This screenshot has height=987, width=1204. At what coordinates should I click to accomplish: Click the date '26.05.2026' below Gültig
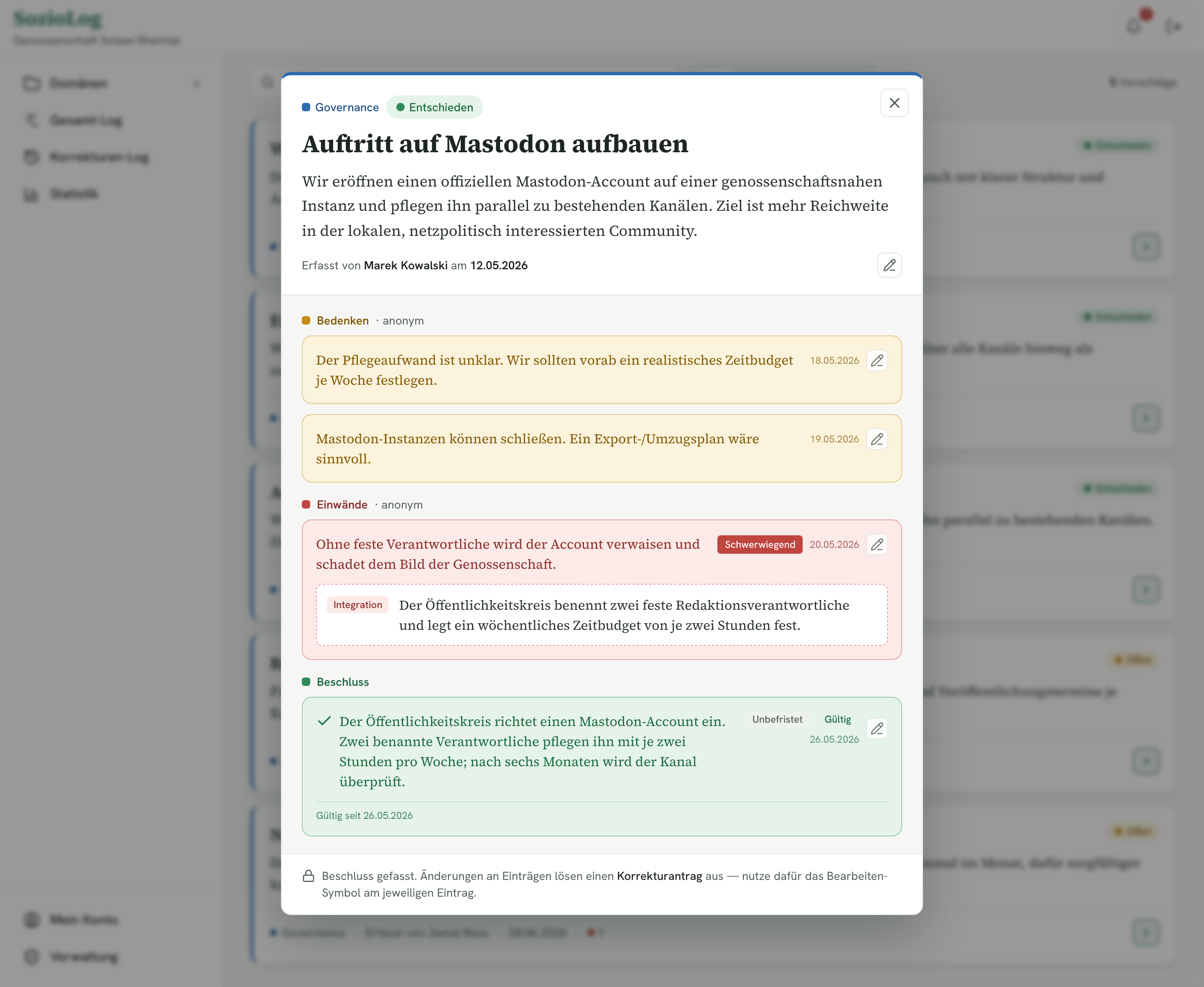point(834,739)
